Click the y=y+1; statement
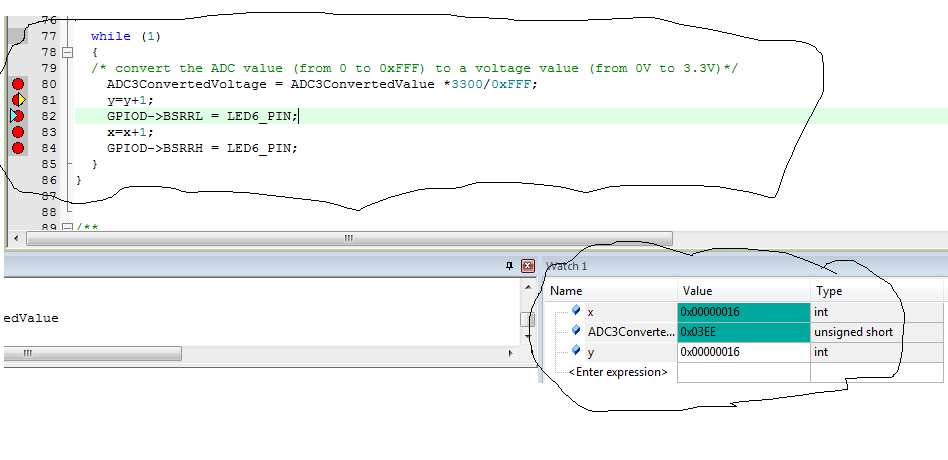Viewport: 948px width, 460px height. click(131, 100)
